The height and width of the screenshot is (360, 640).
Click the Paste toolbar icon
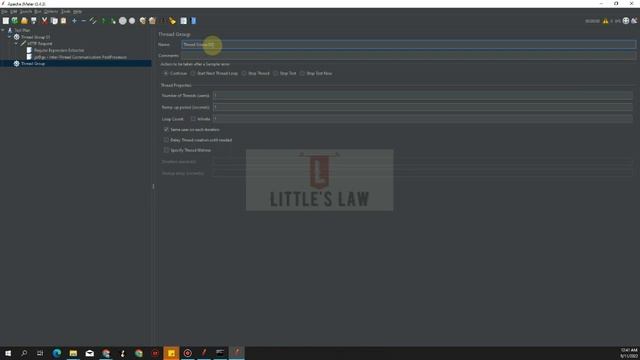[63, 20]
